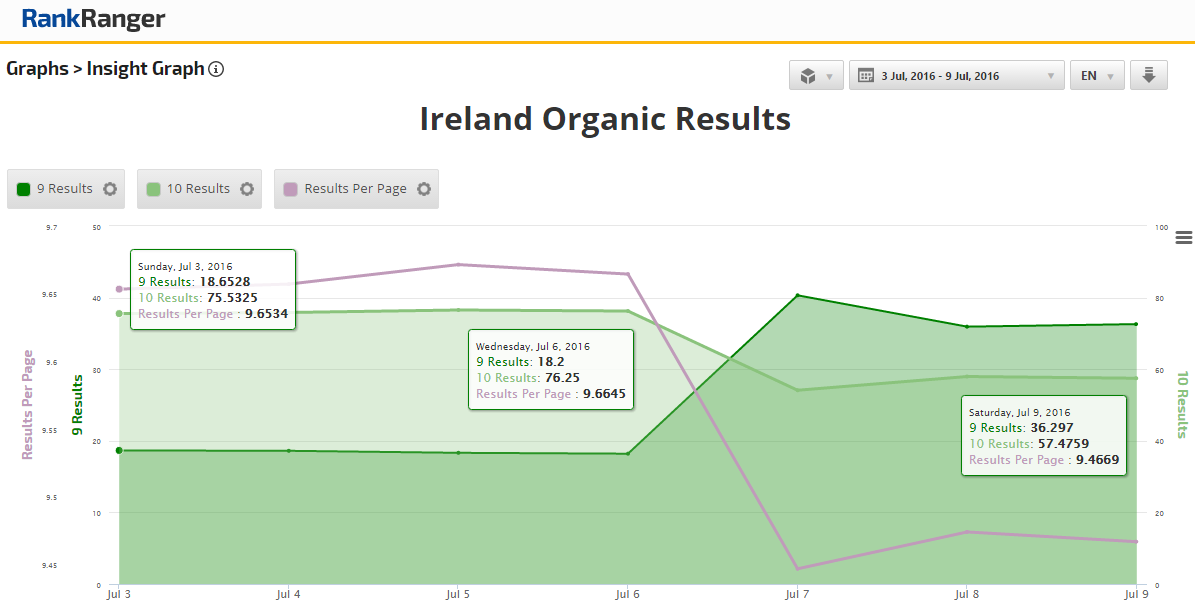Click the purple Results Per Page swatch

291,189
